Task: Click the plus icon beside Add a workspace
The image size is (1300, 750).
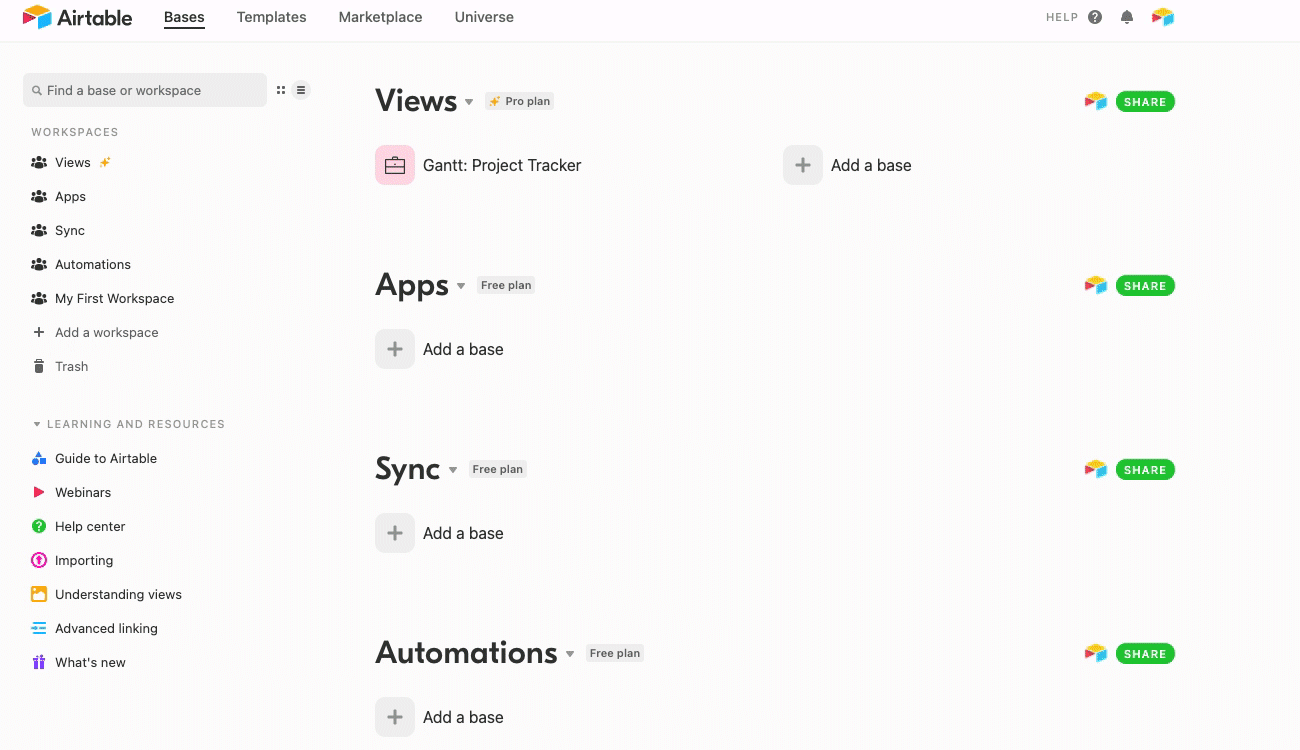Action: (x=39, y=332)
